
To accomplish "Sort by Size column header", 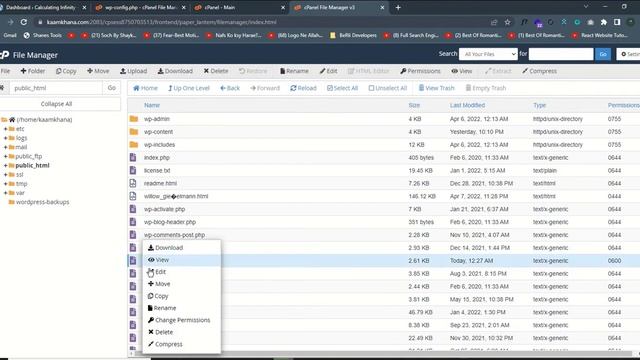I will (x=414, y=105).
